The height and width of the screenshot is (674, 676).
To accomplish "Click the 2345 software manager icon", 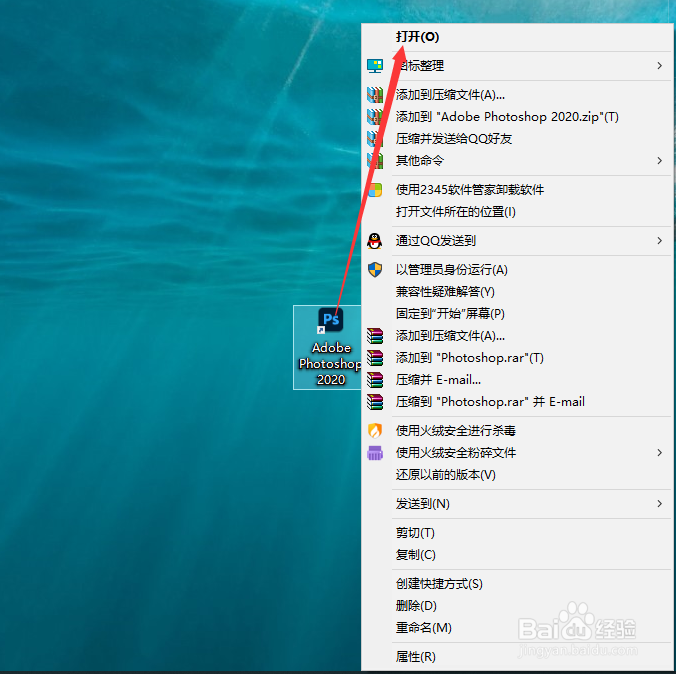I will pyautogui.click(x=375, y=190).
